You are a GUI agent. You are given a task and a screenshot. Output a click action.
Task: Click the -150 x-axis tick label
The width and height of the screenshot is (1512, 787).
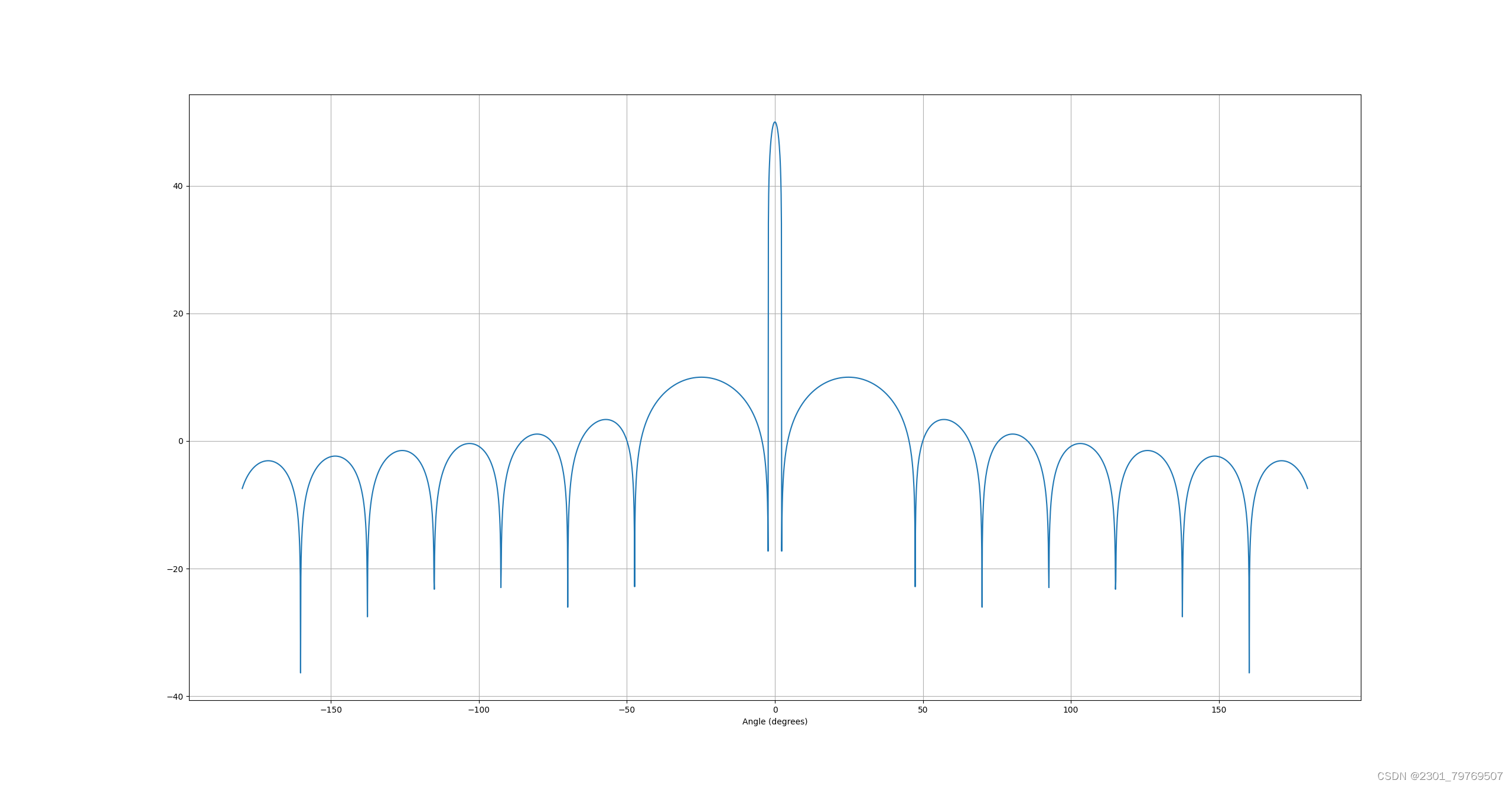331,710
